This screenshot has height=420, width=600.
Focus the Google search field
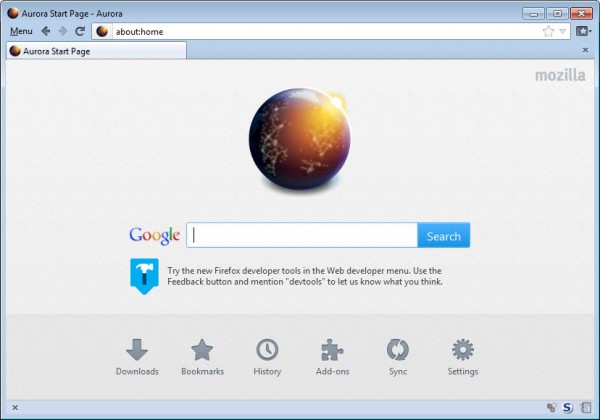(x=302, y=235)
